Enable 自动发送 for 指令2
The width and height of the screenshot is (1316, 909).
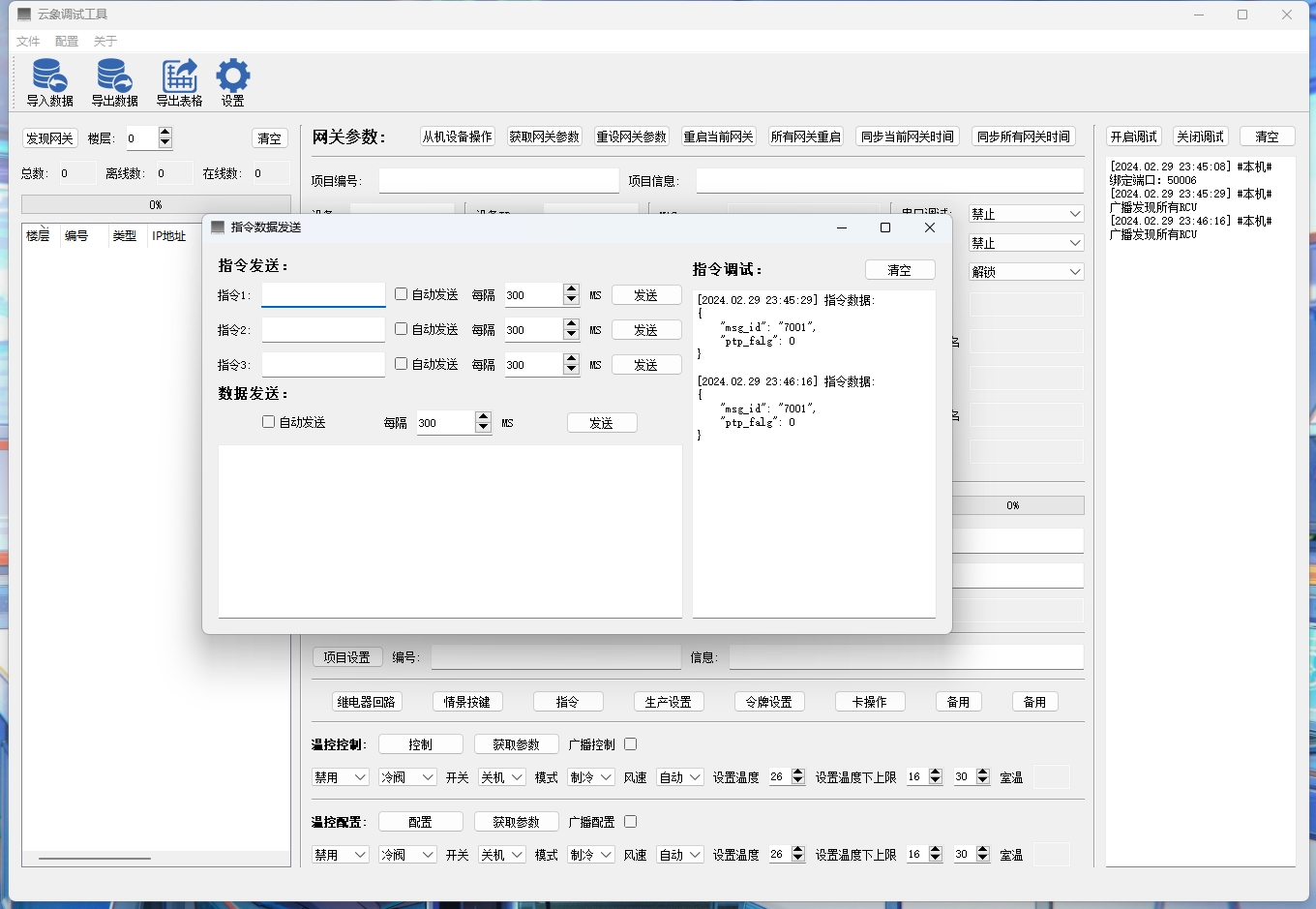401,329
